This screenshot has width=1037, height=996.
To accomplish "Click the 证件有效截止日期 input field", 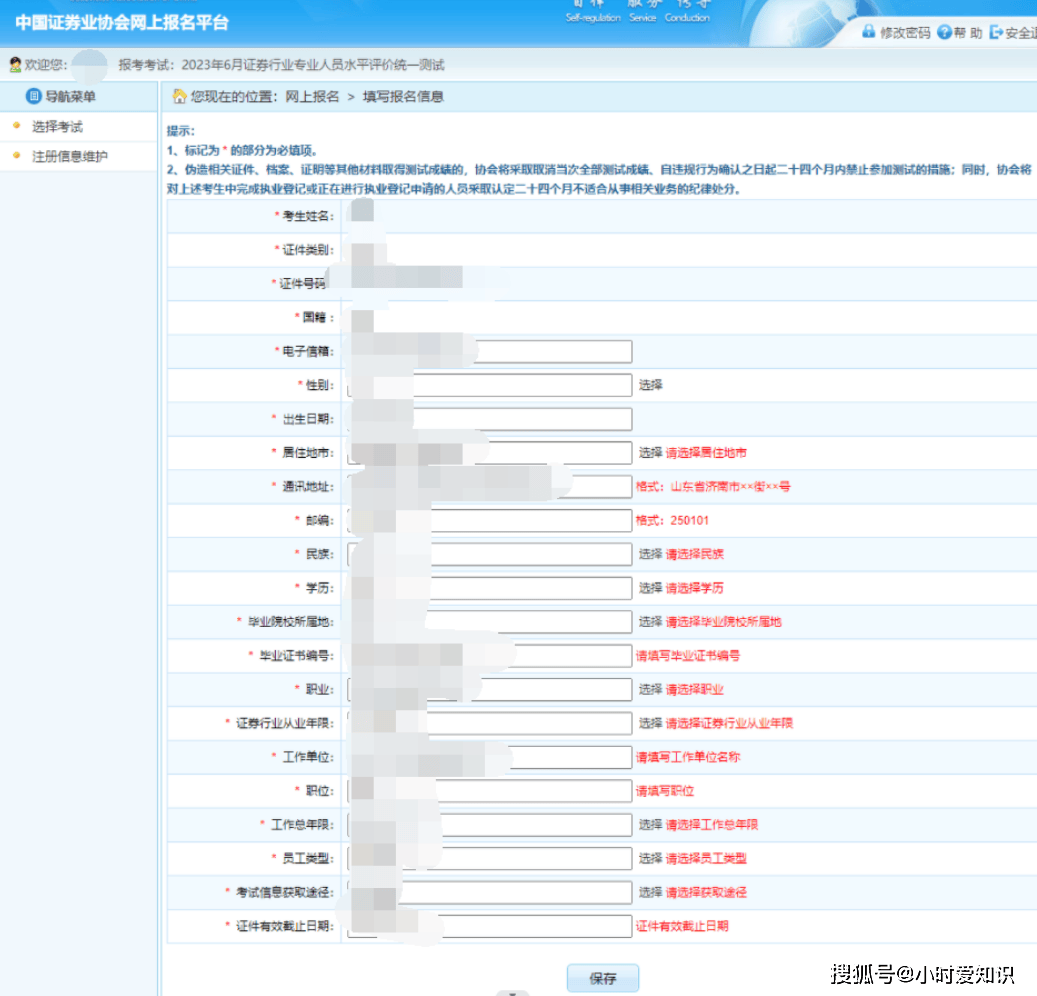I will click(489, 926).
